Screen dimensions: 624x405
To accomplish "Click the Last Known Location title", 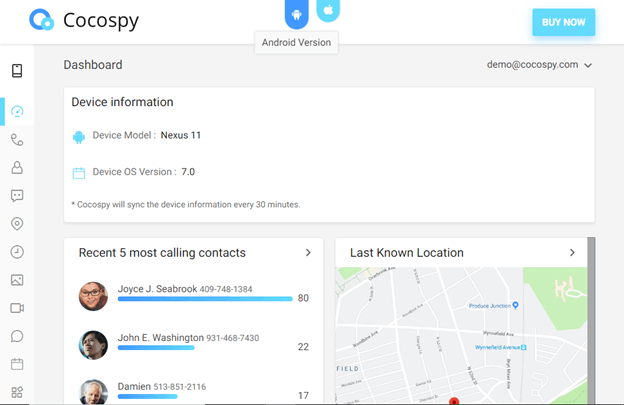I will (x=407, y=253).
